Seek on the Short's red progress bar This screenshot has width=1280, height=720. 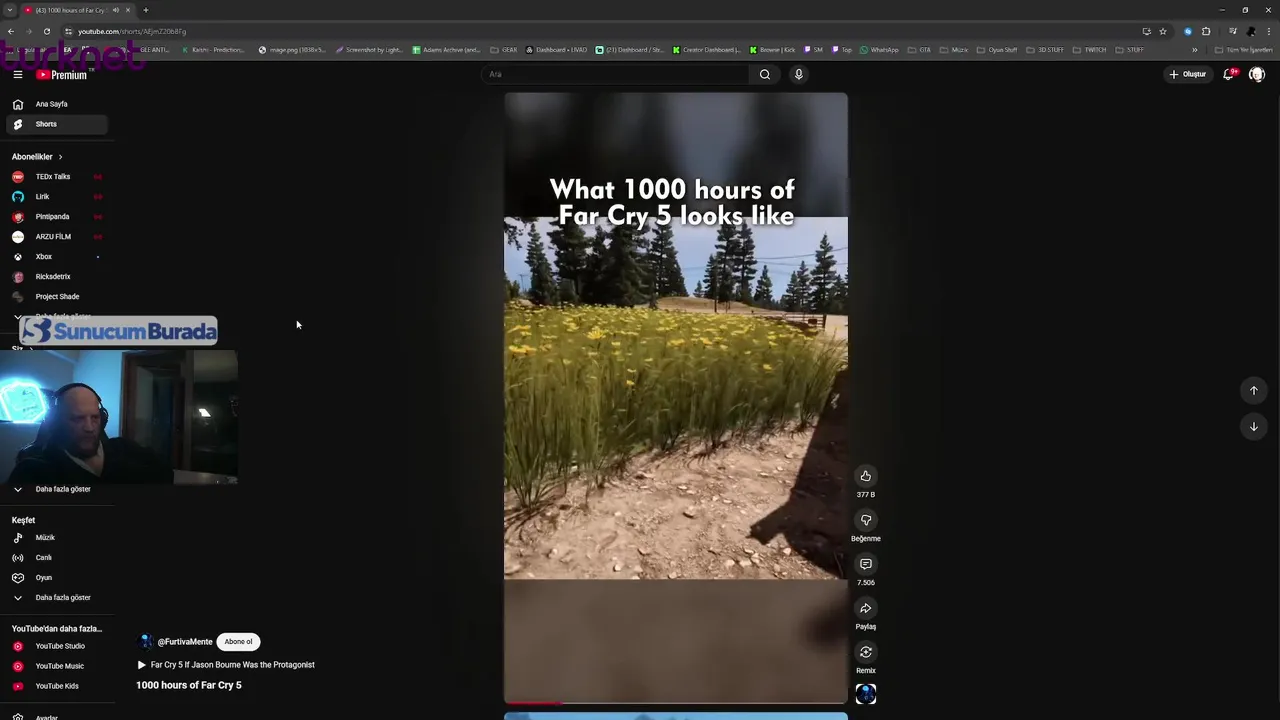point(676,703)
